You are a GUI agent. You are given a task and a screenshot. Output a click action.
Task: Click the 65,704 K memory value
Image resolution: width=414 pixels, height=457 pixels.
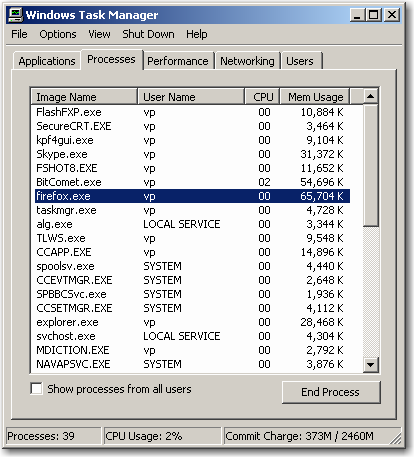pyautogui.click(x=322, y=196)
